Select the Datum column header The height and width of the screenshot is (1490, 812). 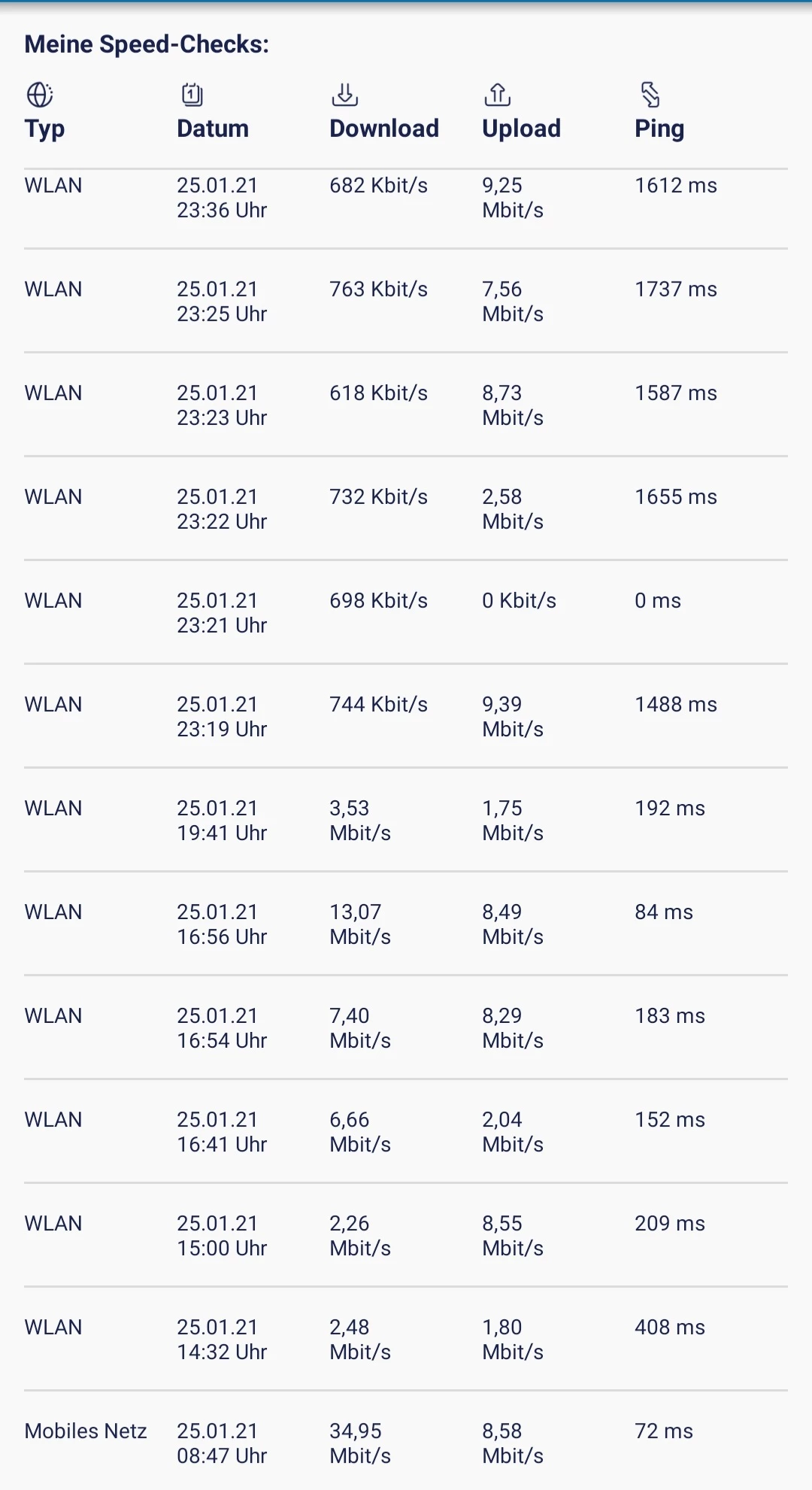[x=213, y=129]
